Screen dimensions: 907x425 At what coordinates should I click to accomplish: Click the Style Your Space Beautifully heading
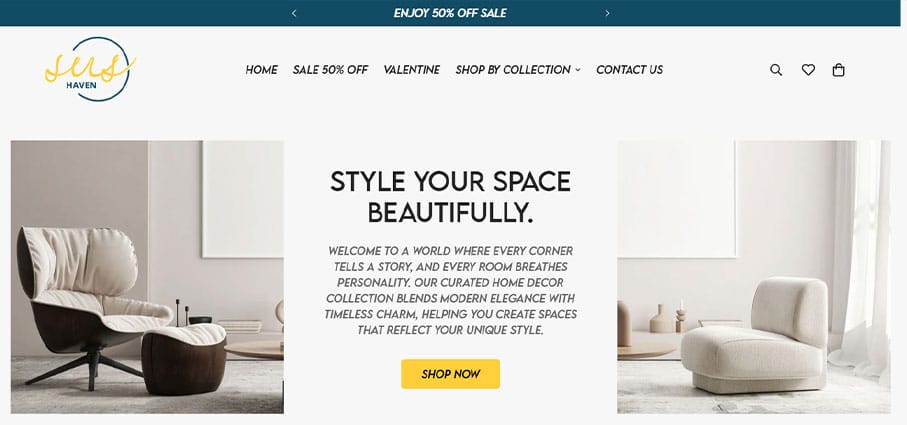451,197
